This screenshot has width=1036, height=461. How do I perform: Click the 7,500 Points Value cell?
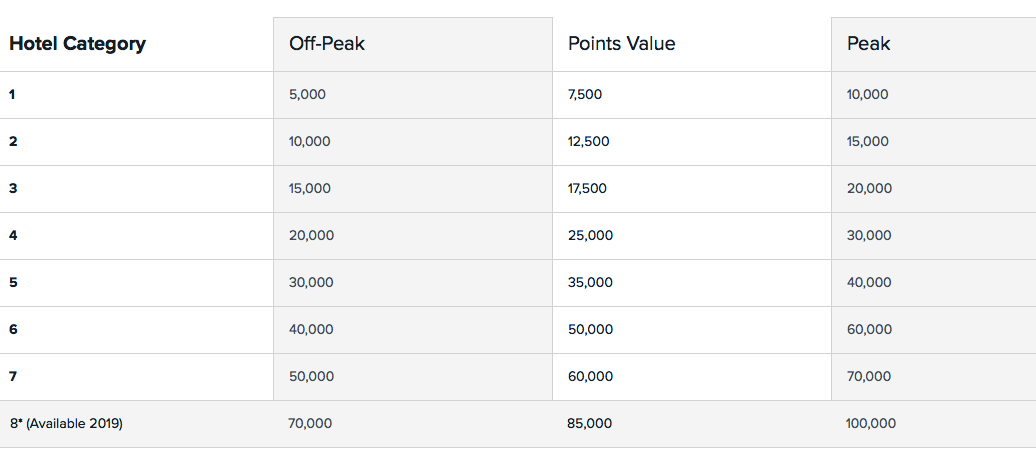click(585, 95)
